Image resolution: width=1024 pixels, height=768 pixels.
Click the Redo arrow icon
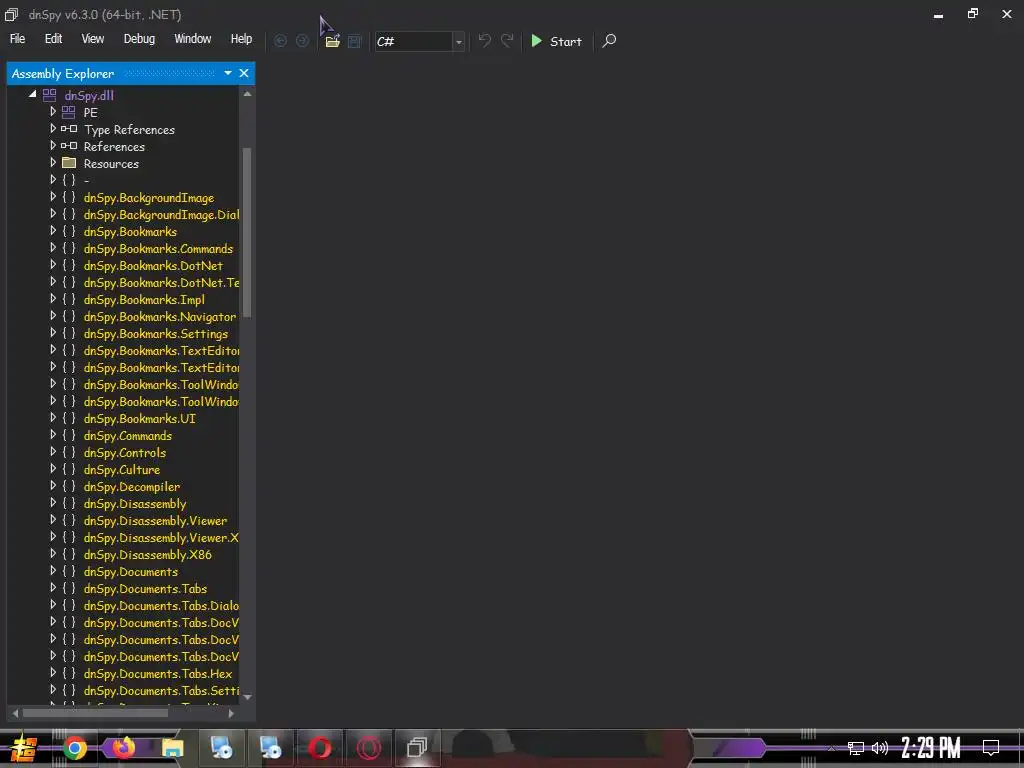(x=507, y=40)
